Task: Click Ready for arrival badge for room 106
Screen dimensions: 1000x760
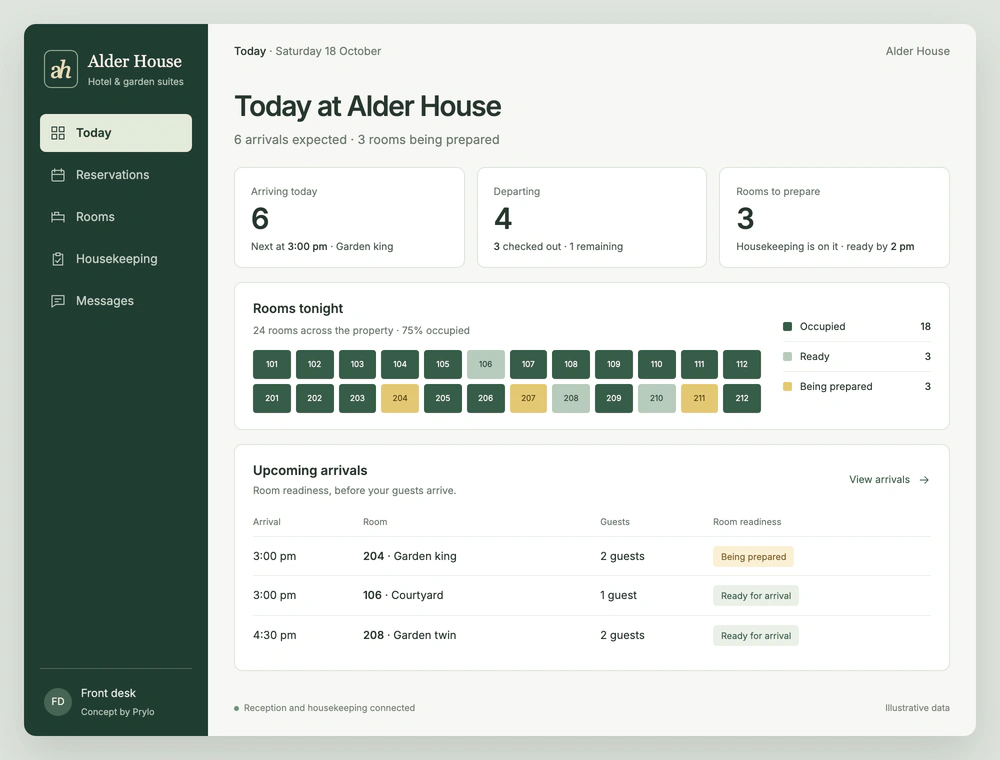Action: [756, 596]
